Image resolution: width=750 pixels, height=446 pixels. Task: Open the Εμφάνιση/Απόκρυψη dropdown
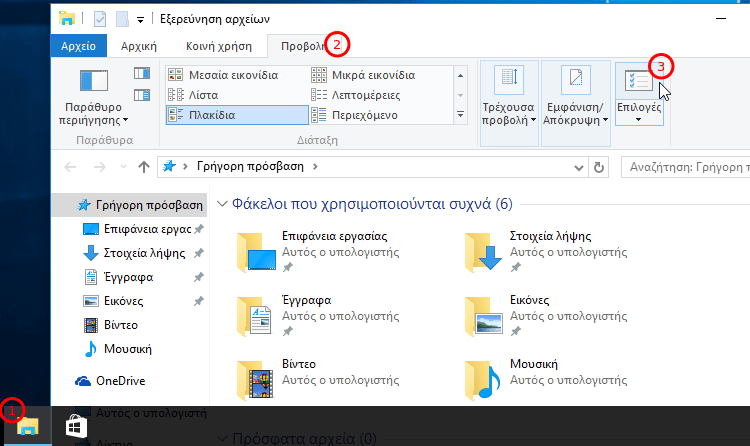click(x=575, y=103)
